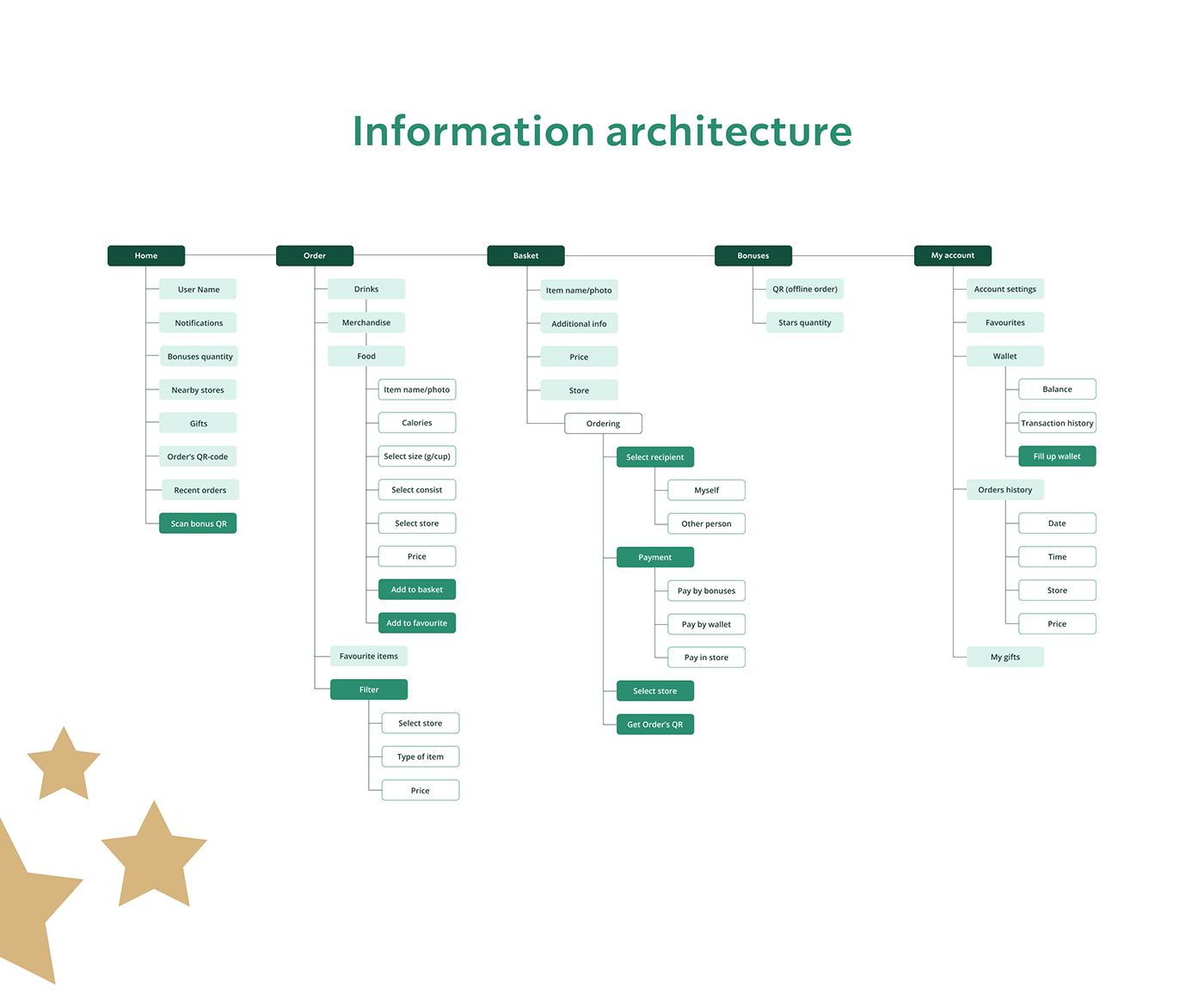The image size is (1204, 992).
Task: Click the small gold star decoration
Action: [64, 765]
